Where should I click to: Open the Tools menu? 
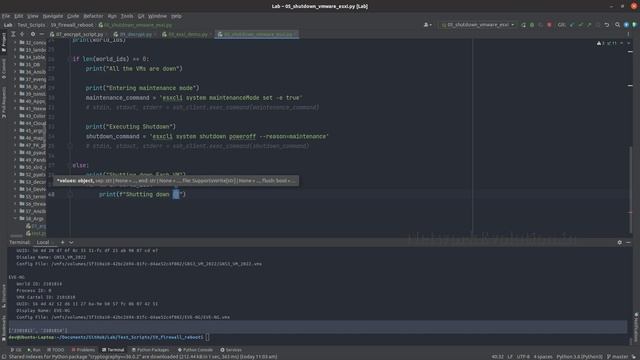(127, 16)
